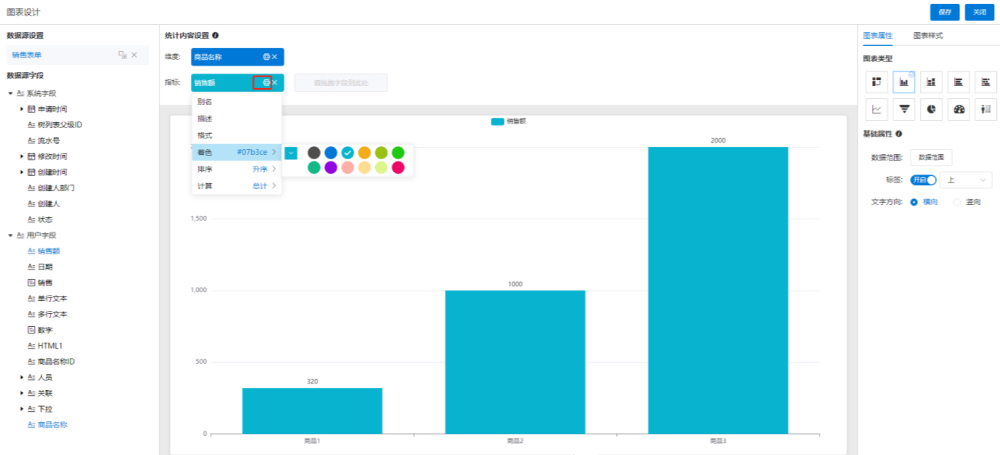1000x455 pixels.
Task: Remove the 商品名称 dimension with its X icon
Action: click(275, 57)
